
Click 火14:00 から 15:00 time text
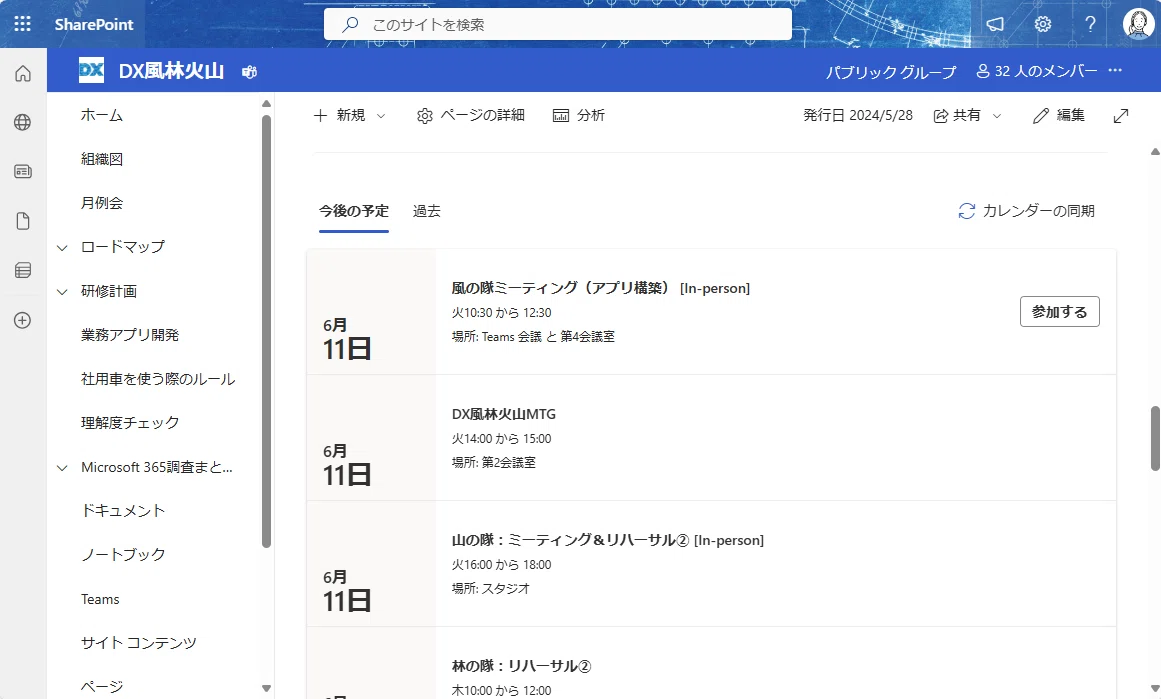501,438
